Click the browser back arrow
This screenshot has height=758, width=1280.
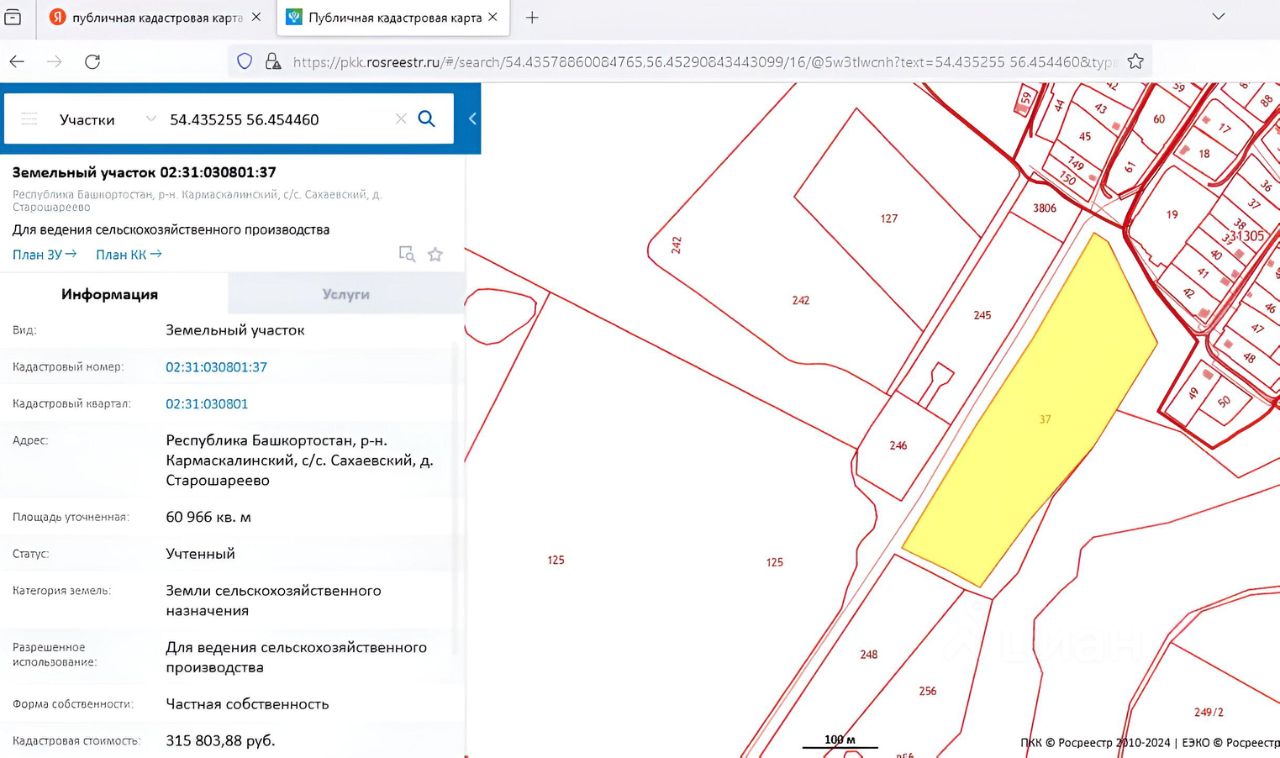pyautogui.click(x=16, y=61)
